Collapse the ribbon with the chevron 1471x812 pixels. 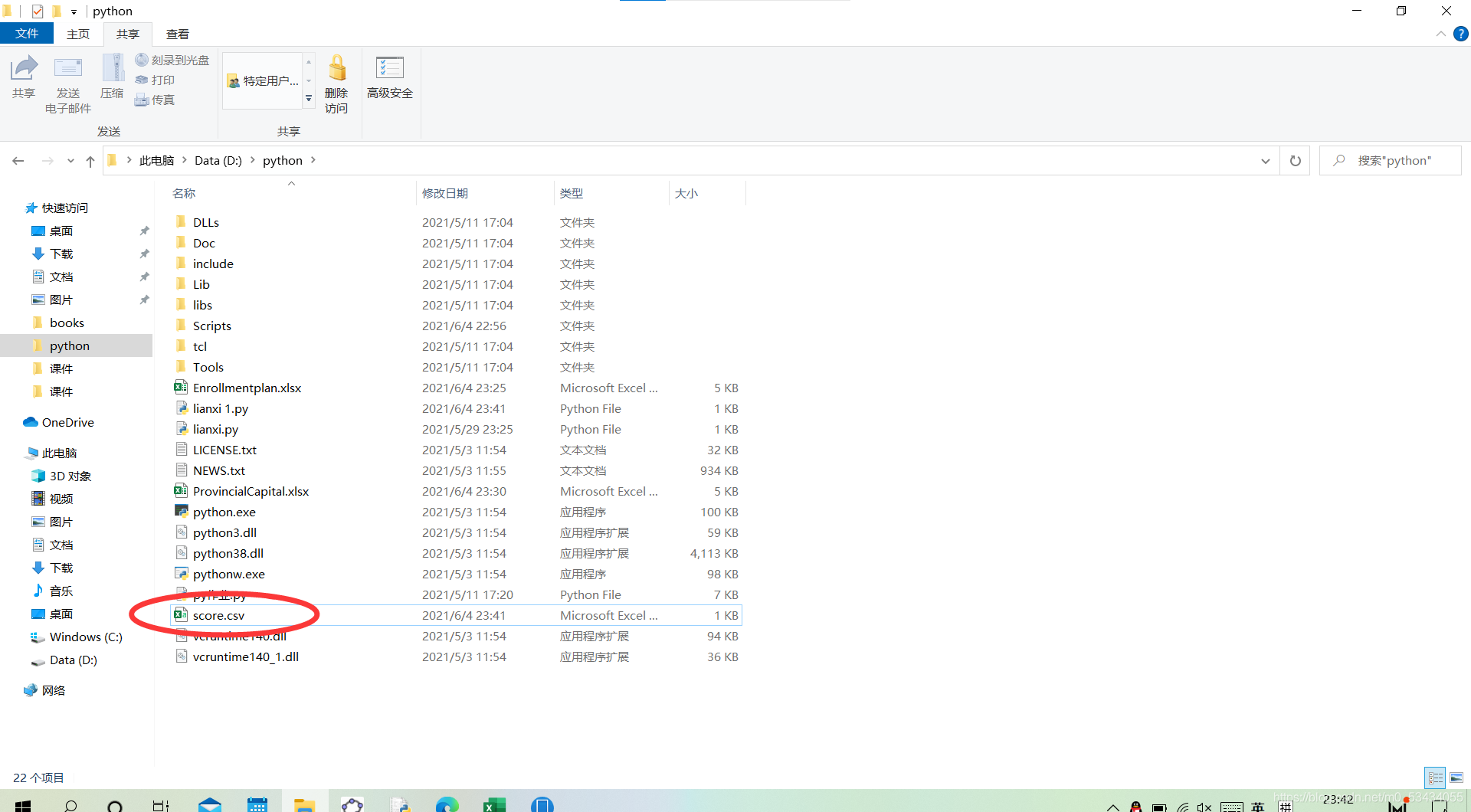1440,34
